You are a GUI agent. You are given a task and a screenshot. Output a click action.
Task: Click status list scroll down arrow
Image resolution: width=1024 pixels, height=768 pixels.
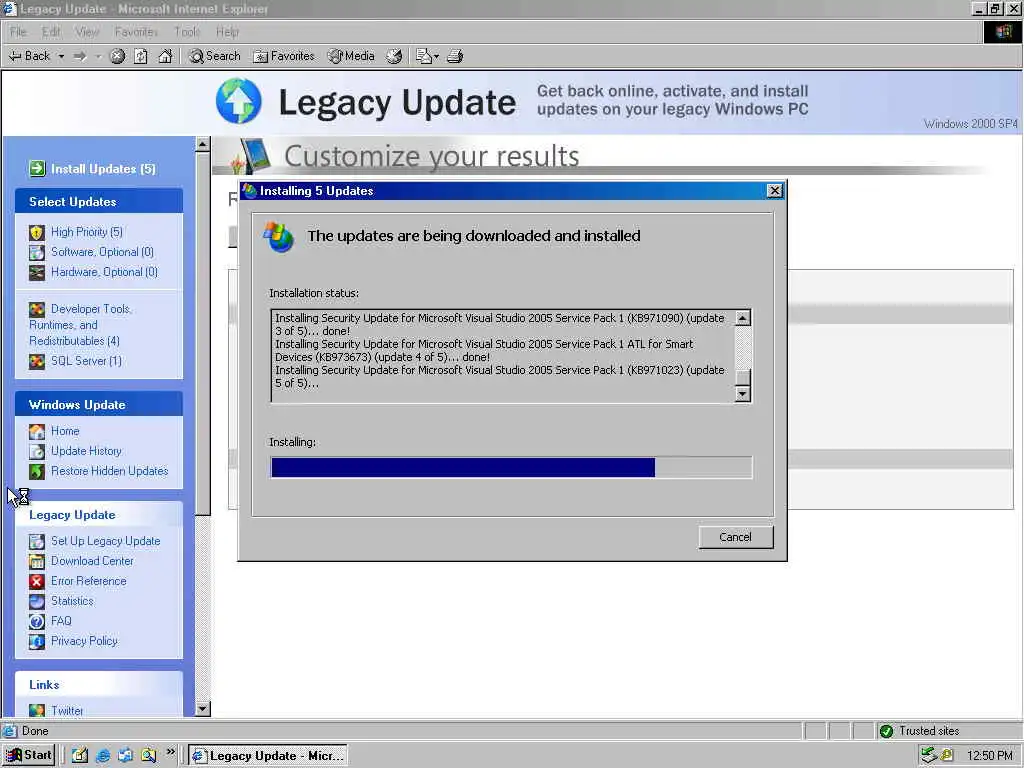pos(743,394)
